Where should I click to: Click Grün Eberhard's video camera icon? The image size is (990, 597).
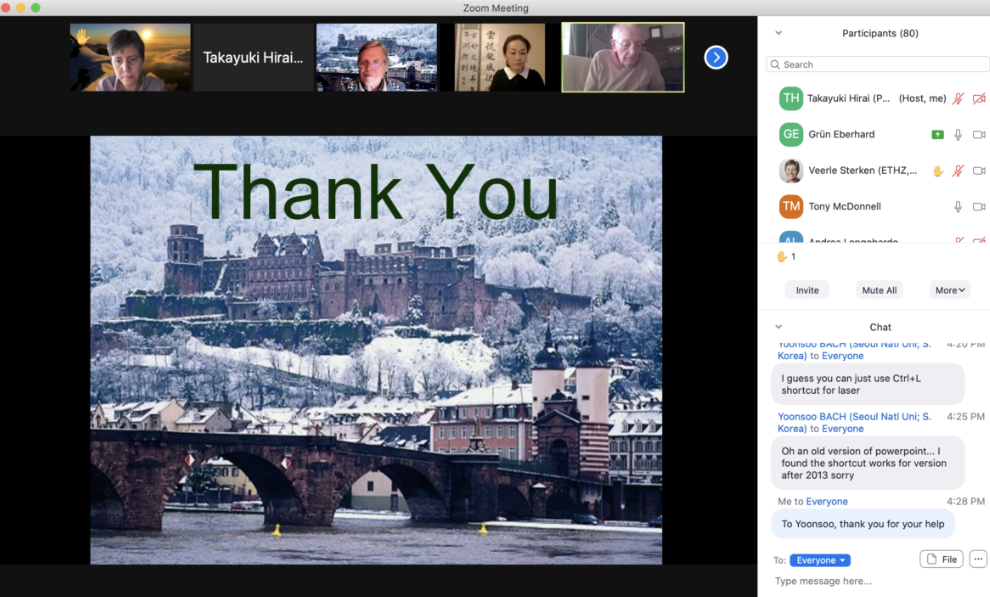[x=979, y=134]
